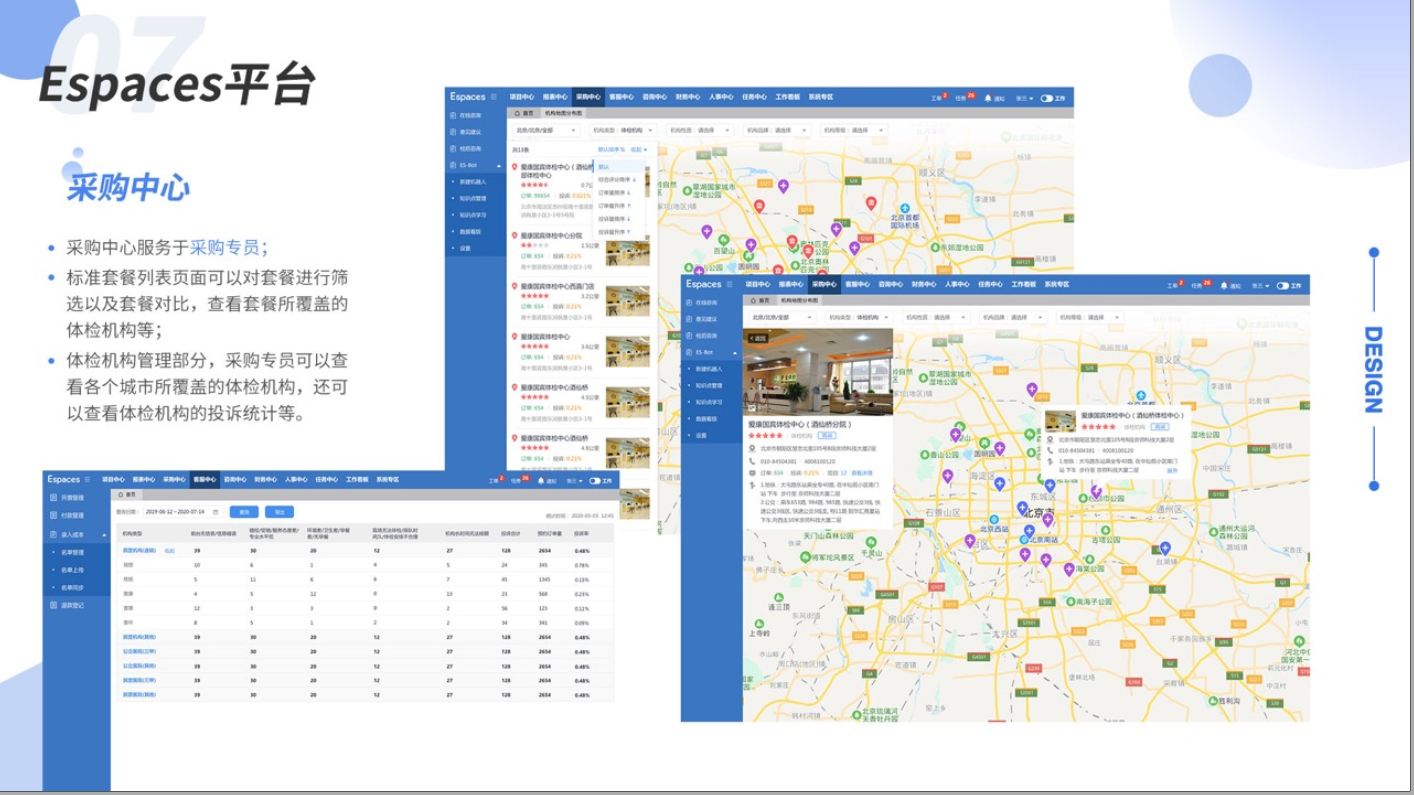The width and height of the screenshot is (1414, 795).
Task: Select 订单量升序 in sort menu
Action: [x=614, y=206]
